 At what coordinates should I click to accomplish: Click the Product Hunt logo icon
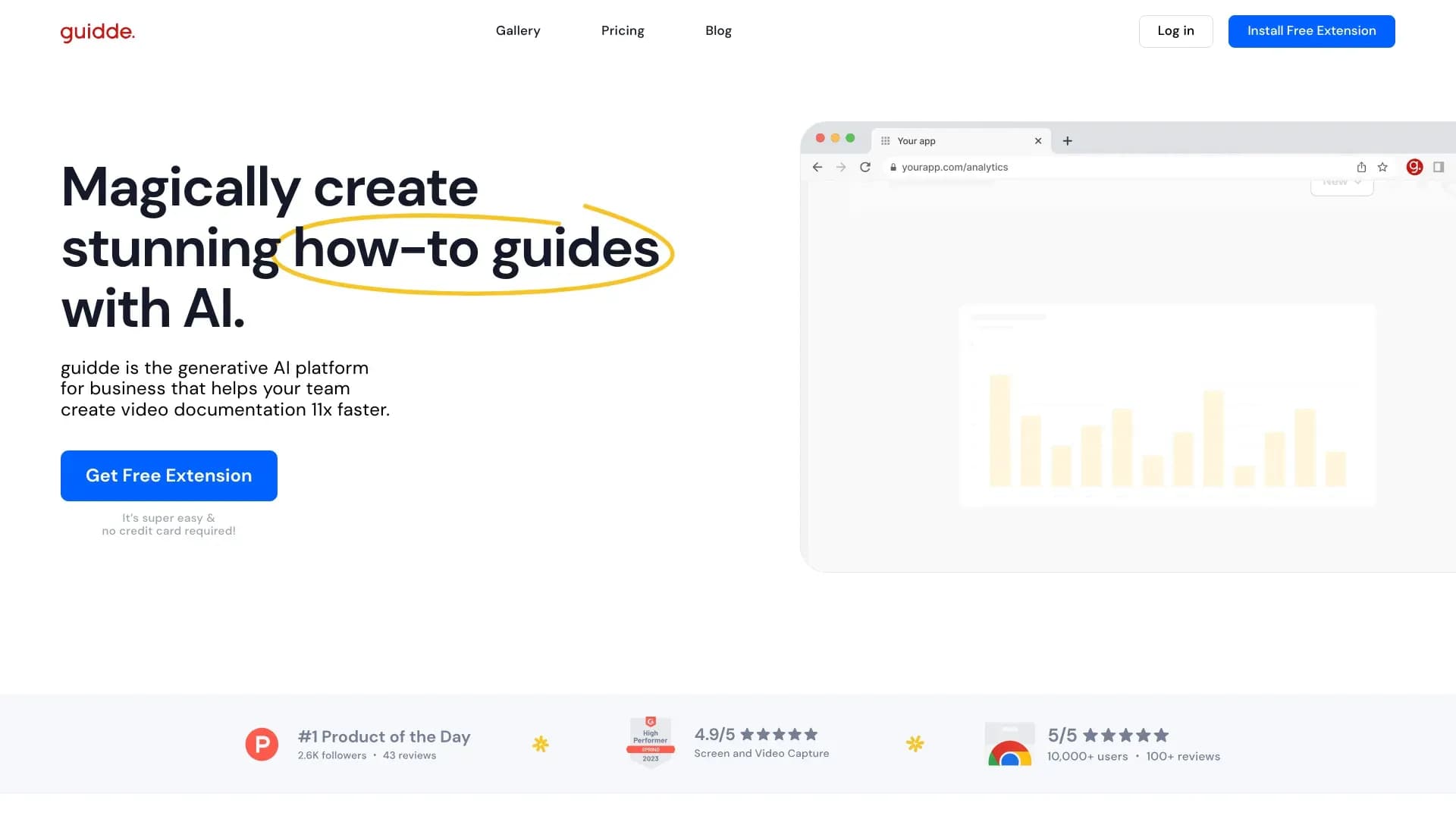pos(262,745)
